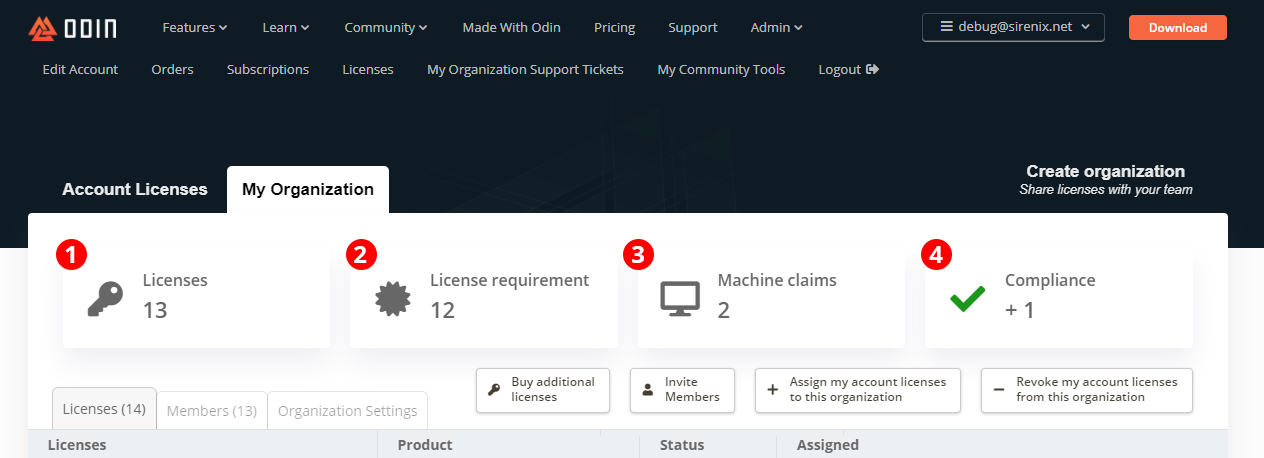Image resolution: width=1264 pixels, height=458 pixels.
Task: Click 'Share licenses with your team' text
Action: (1106, 189)
